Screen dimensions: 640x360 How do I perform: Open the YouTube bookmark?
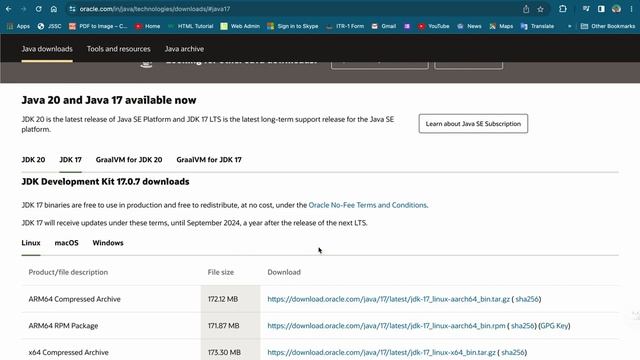point(433,26)
